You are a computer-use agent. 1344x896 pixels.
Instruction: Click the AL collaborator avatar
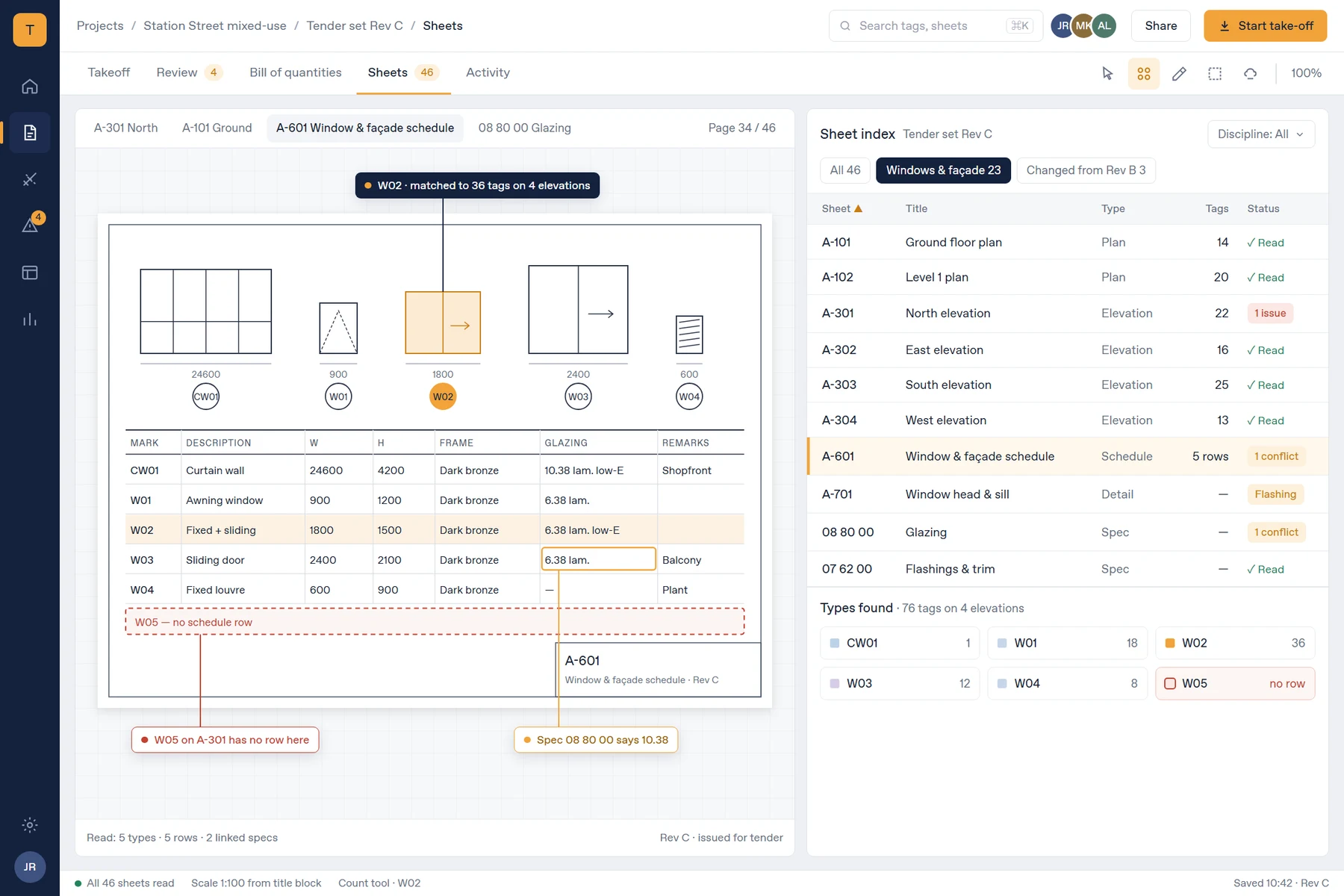1104,25
